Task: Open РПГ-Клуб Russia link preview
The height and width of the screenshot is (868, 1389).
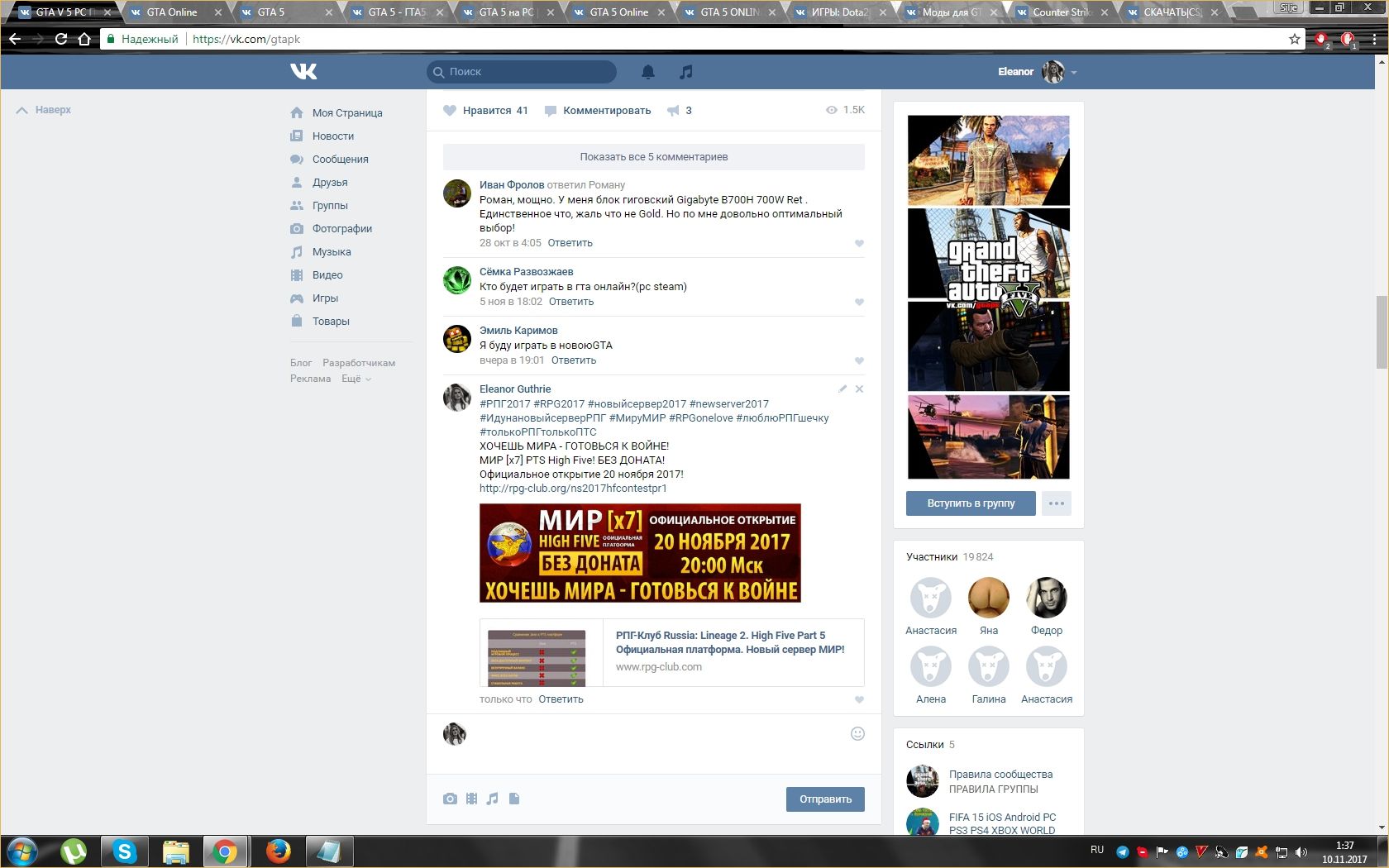Action: point(671,652)
